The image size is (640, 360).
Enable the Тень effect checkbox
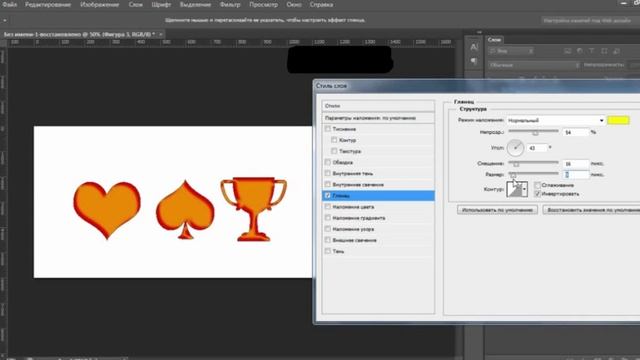click(328, 251)
